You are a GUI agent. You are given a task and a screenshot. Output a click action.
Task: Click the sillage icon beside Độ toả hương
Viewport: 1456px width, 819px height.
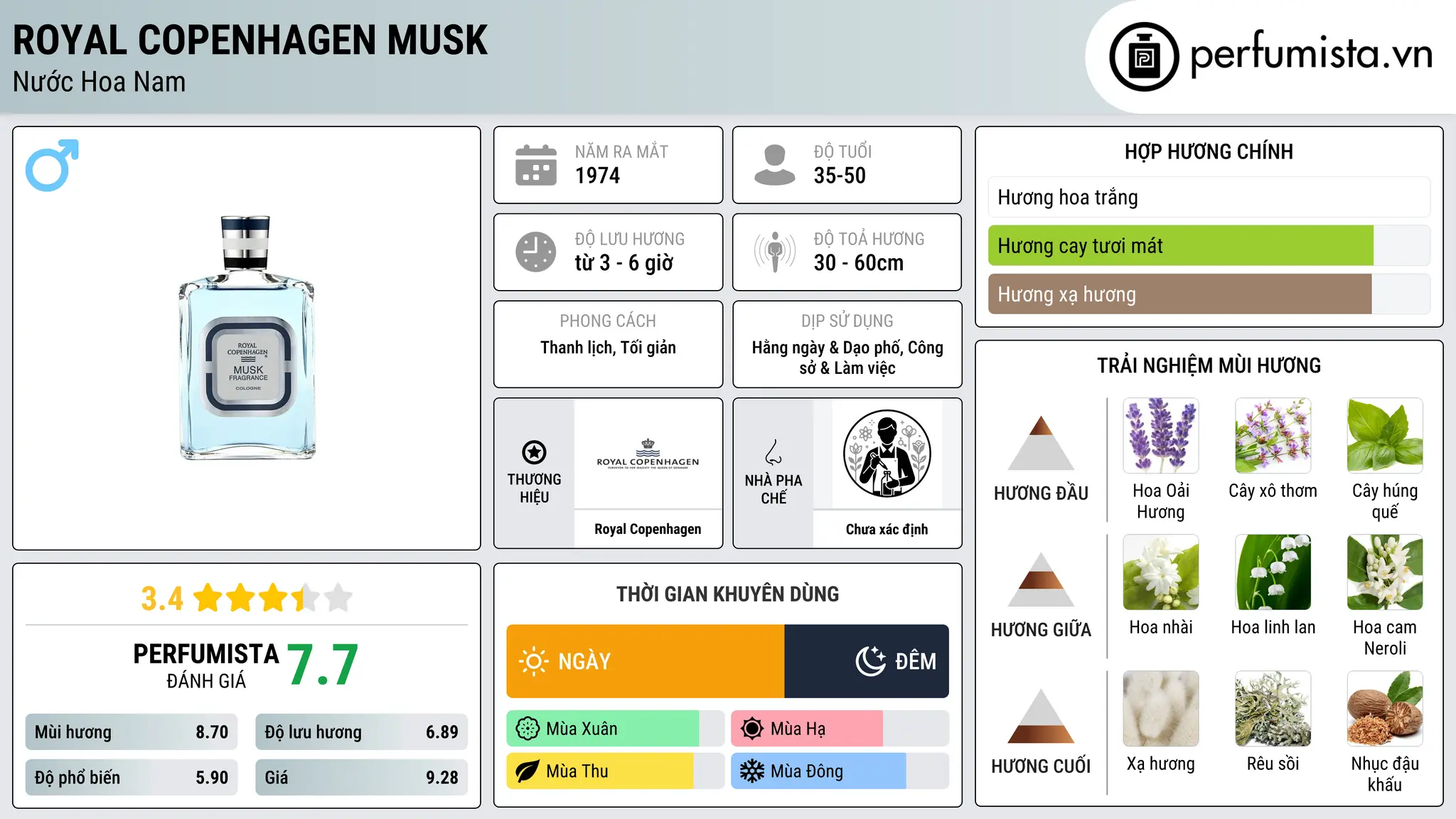pos(775,252)
